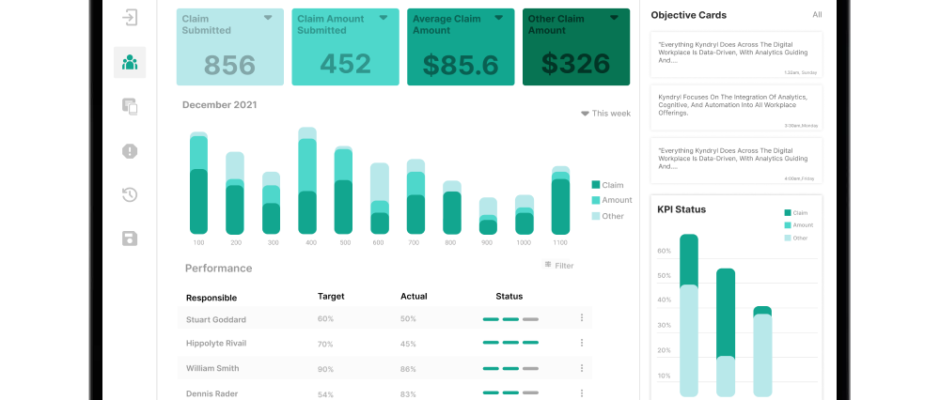The height and width of the screenshot is (400, 940).
Task: Click the Amount legend swatch in main chart
Action: tap(595, 200)
